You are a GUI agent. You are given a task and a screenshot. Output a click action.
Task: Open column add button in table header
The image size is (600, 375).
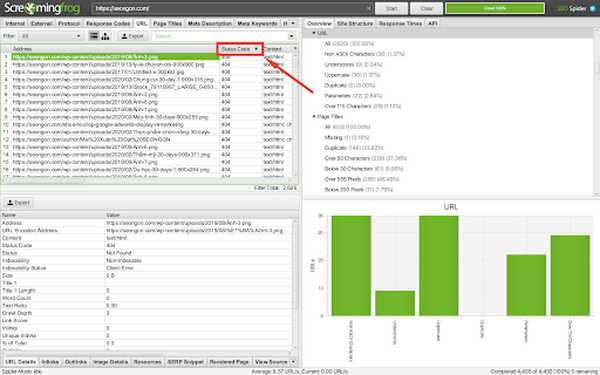295,48
